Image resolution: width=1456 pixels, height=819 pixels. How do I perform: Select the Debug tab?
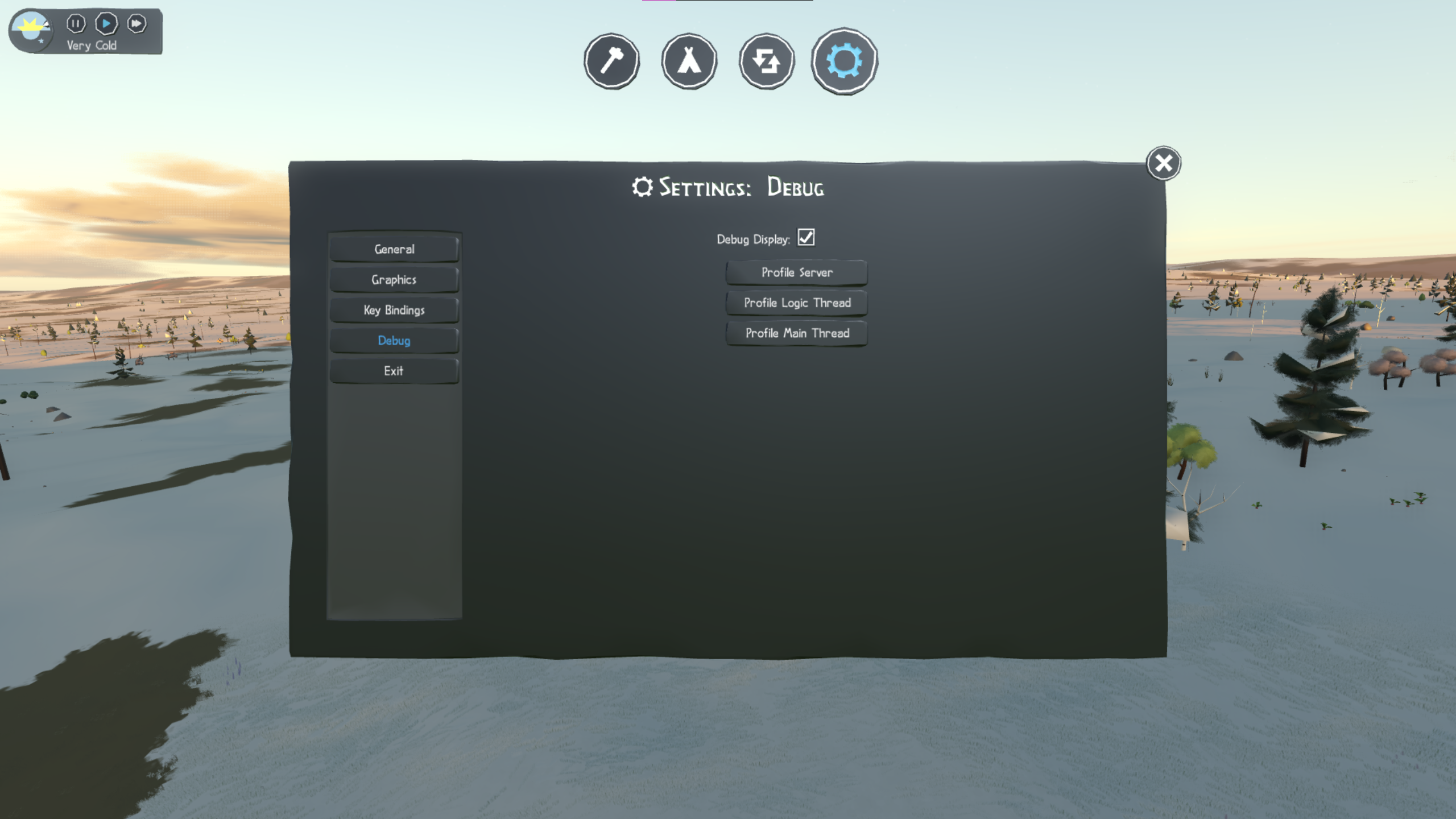(394, 341)
